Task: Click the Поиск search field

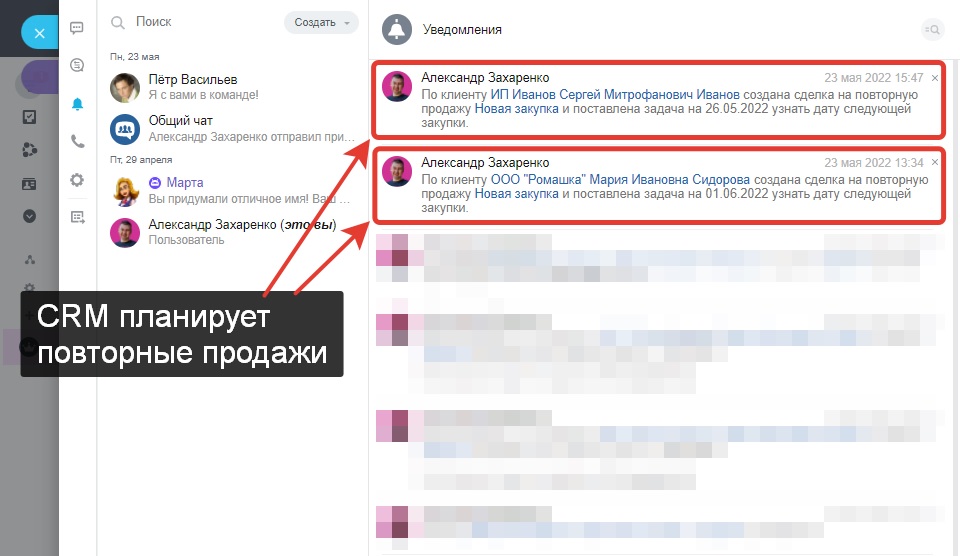Action: [192, 22]
